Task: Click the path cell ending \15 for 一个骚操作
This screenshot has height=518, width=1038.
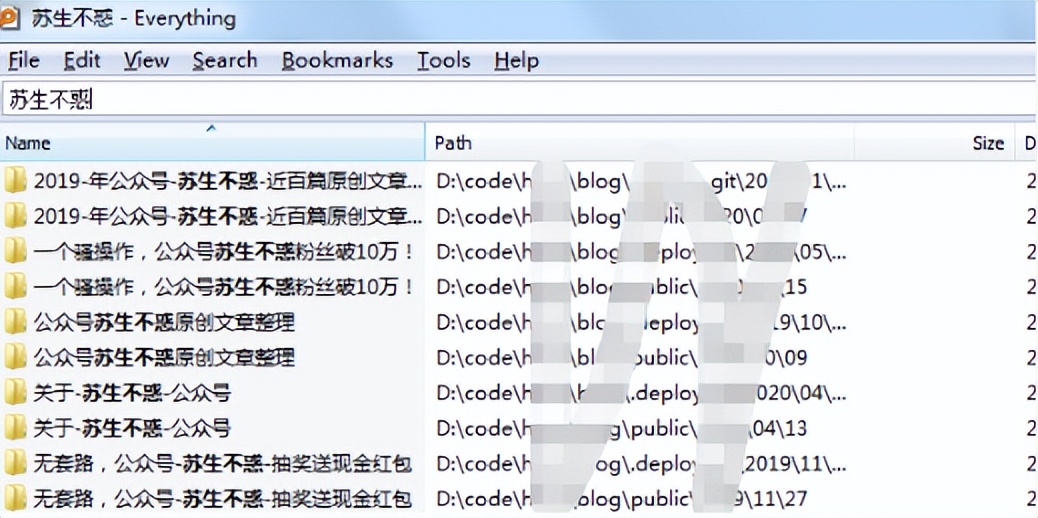Action: [622, 287]
